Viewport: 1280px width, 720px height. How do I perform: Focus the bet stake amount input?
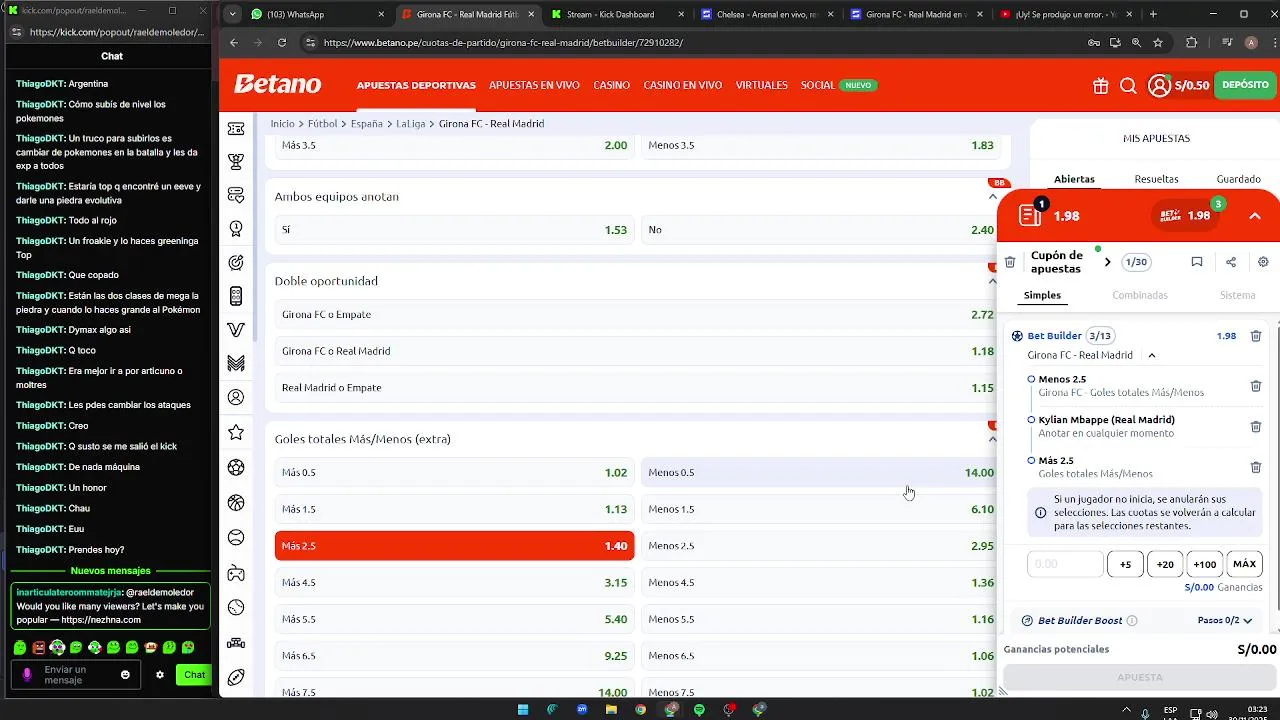click(1065, 564)
